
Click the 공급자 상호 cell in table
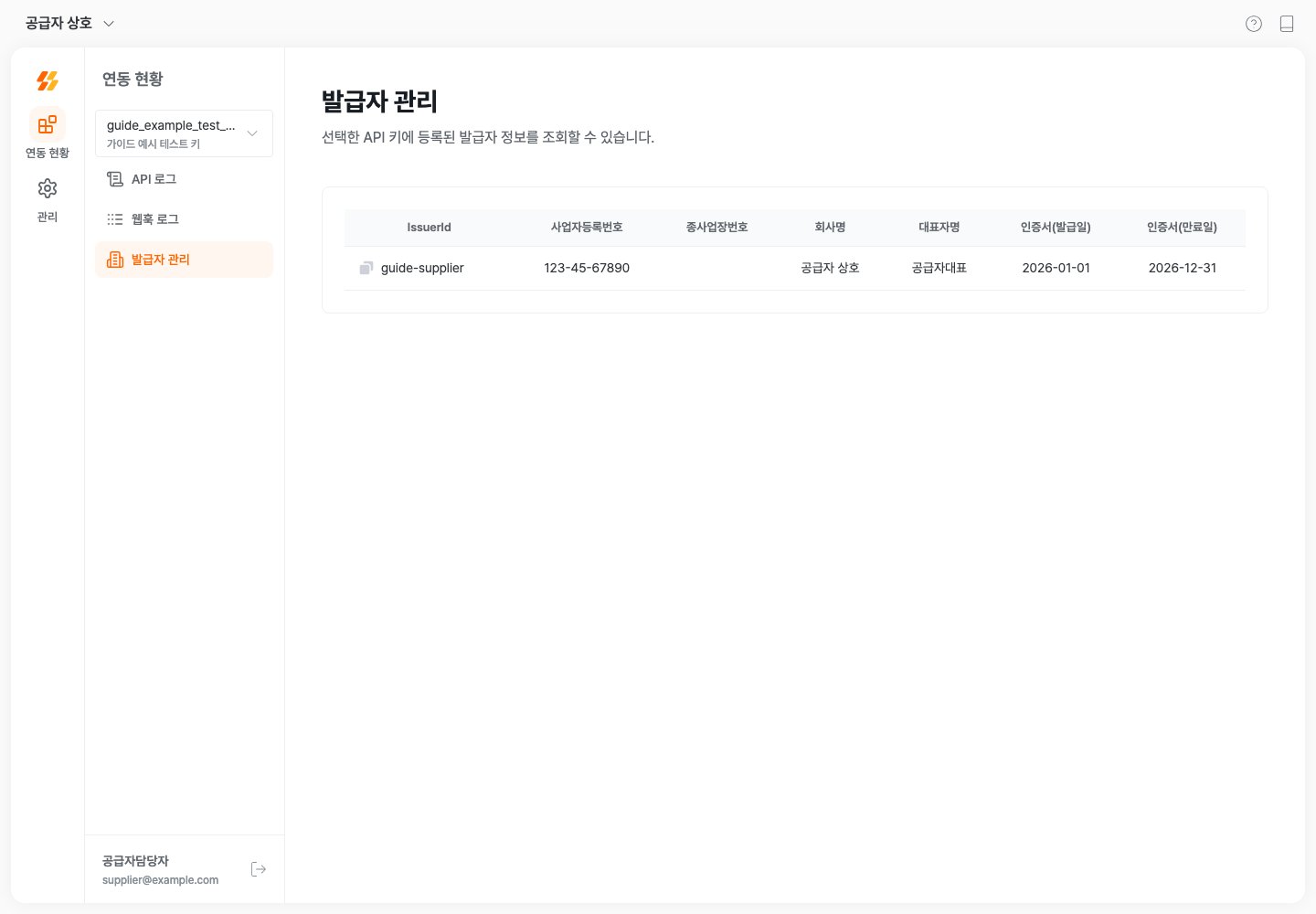click(830, 268)
